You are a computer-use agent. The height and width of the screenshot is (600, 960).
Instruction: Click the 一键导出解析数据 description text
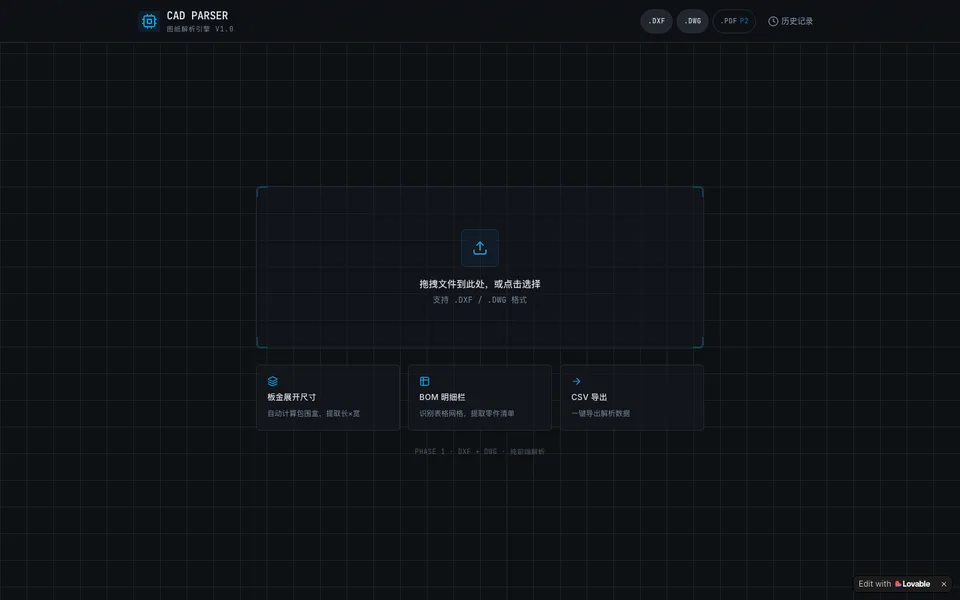tap(601, 413)
